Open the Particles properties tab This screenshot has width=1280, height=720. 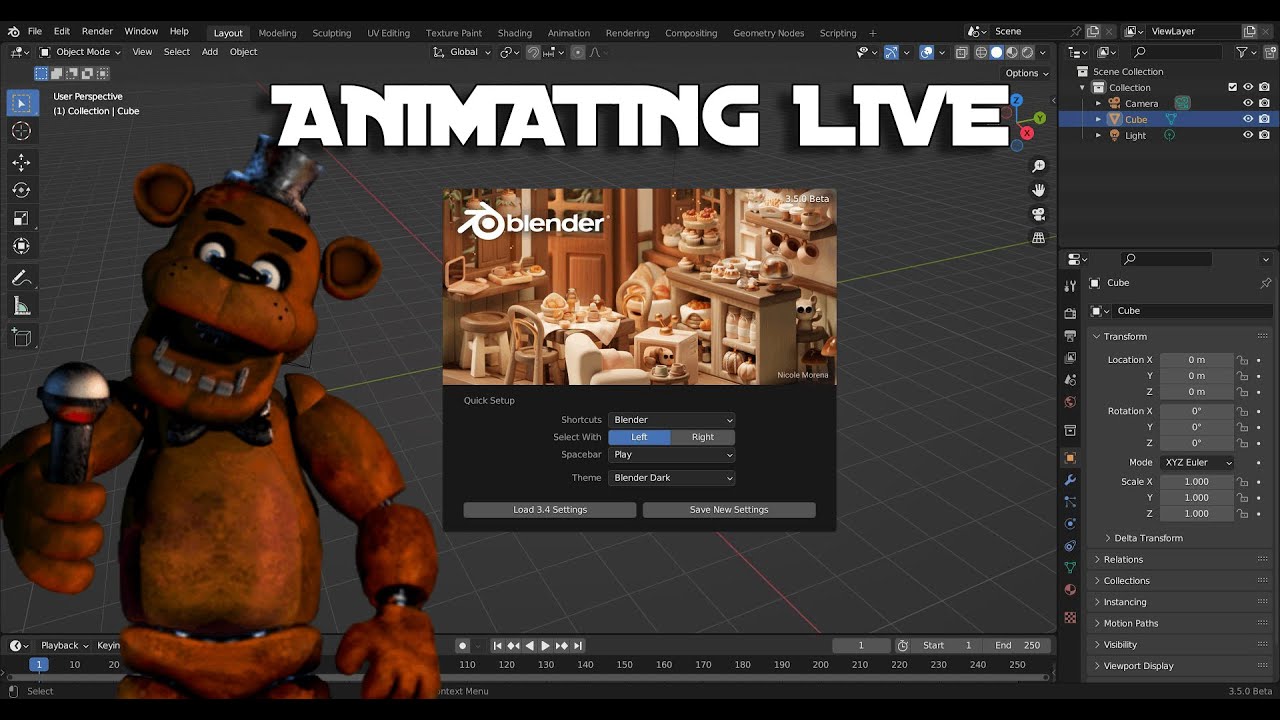tap(1070, 502)
